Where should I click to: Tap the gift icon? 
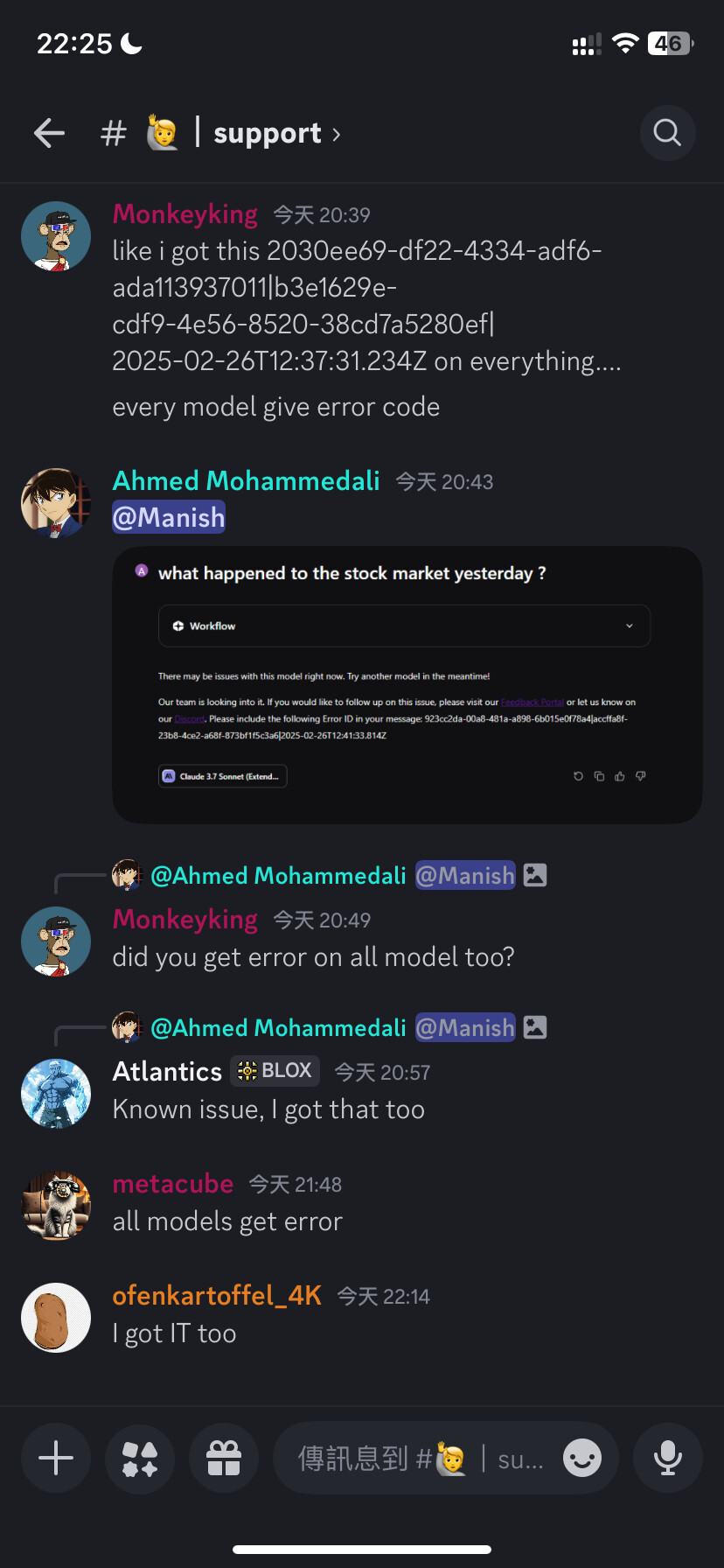(224, 1459)
